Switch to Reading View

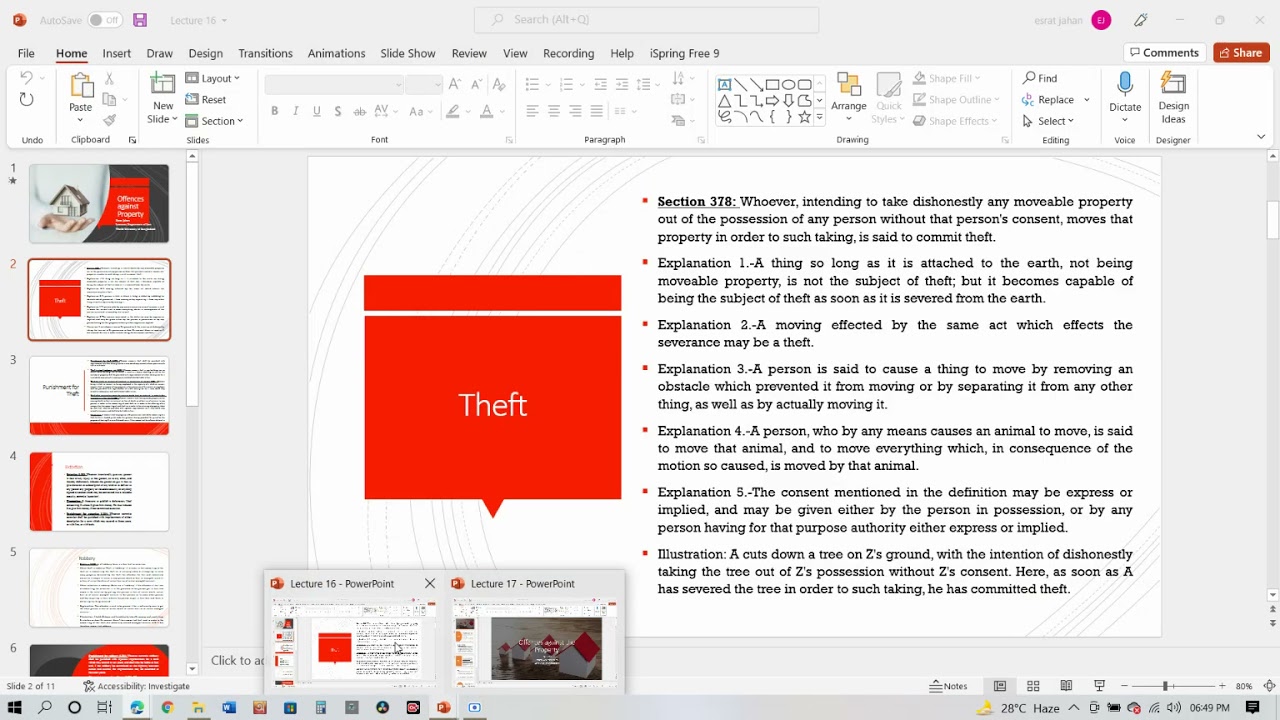point(1066,686)
